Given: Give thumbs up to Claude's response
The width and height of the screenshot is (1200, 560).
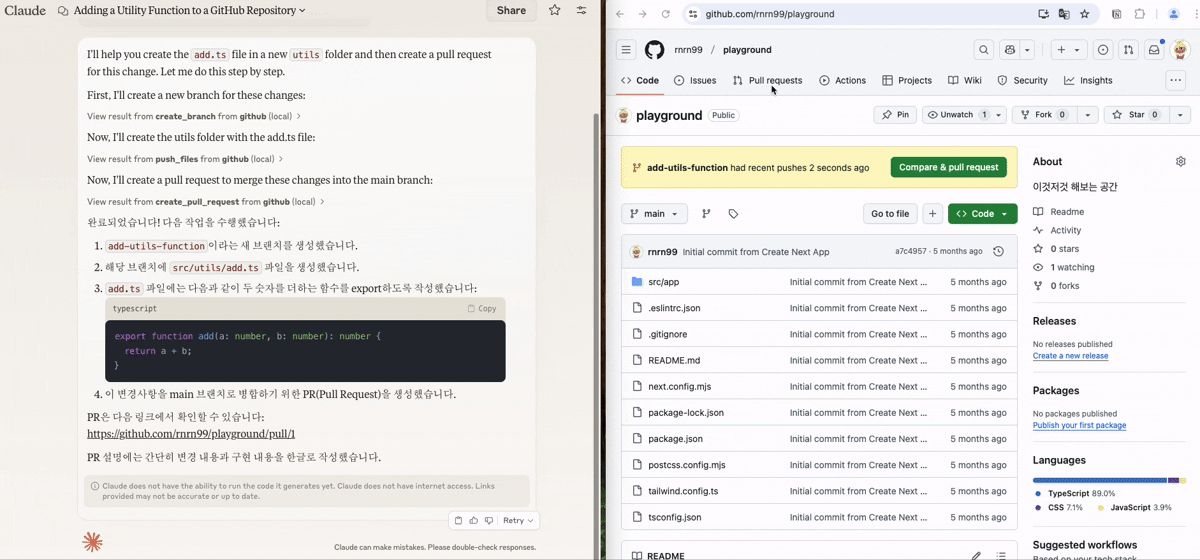Looking at the screenshot, I should tap(474, 520).
